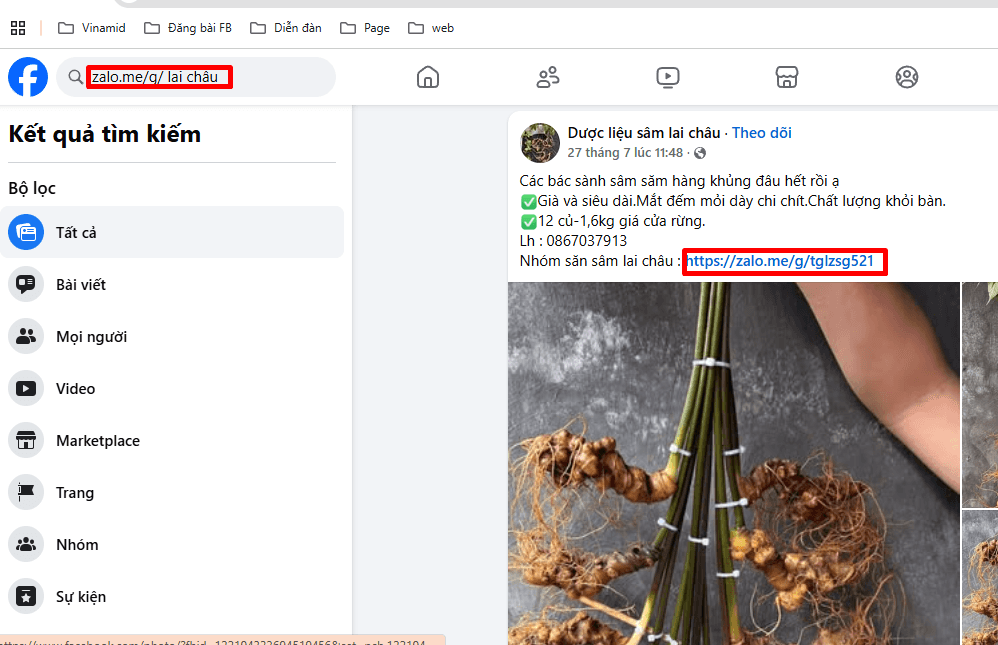The width and height of the screenshot is (998, 645).
Task: Click the Facebook search input field
Action: 200,77
